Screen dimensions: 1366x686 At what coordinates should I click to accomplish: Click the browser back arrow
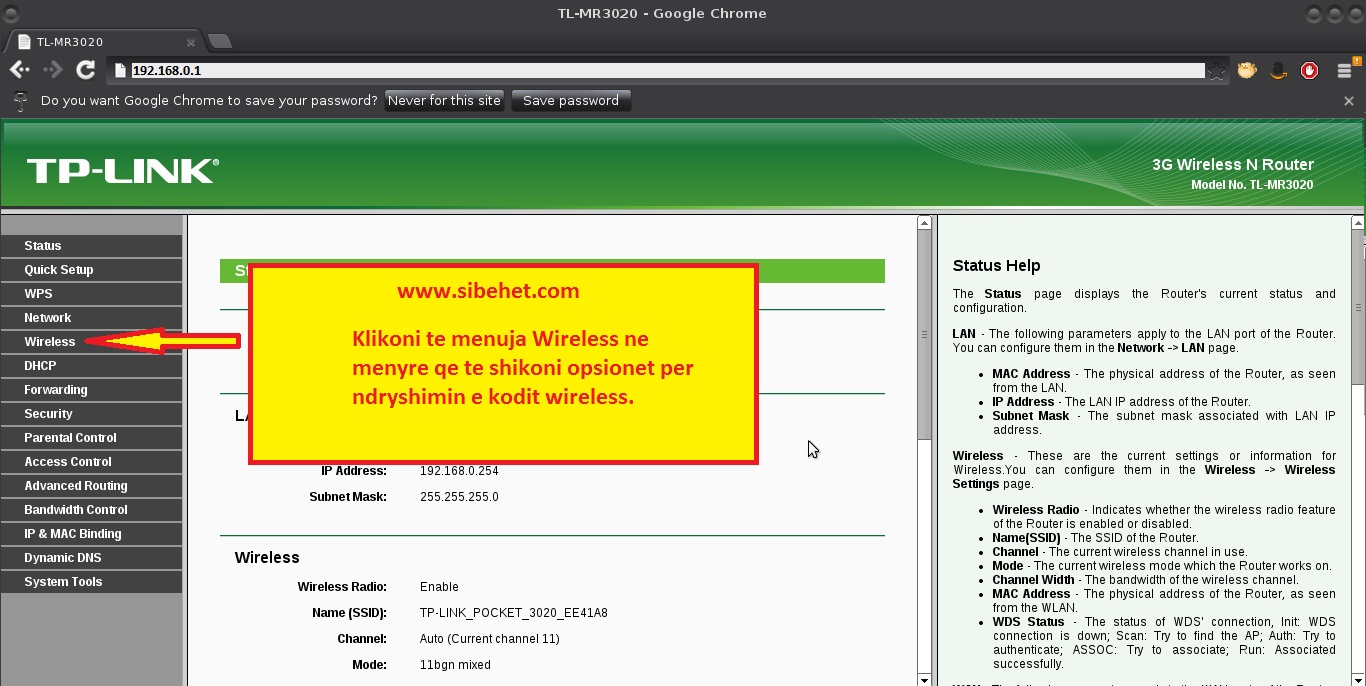19,70
